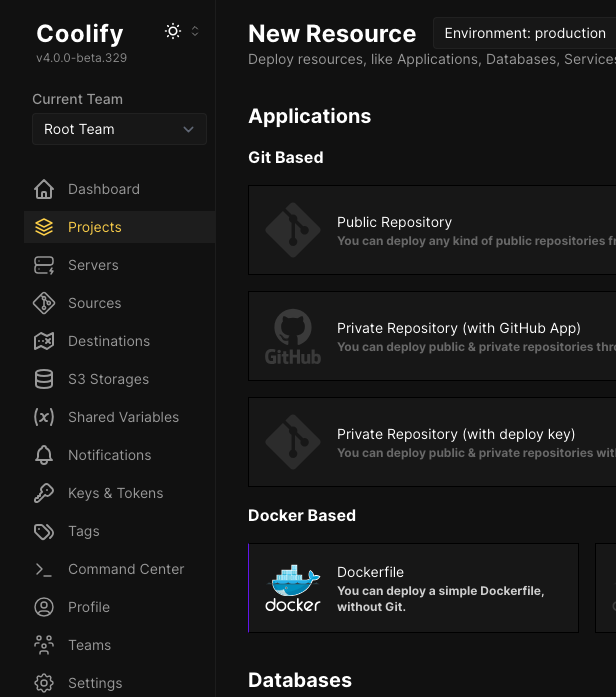Click the 'Docker Based' subheading

[302, 516]
